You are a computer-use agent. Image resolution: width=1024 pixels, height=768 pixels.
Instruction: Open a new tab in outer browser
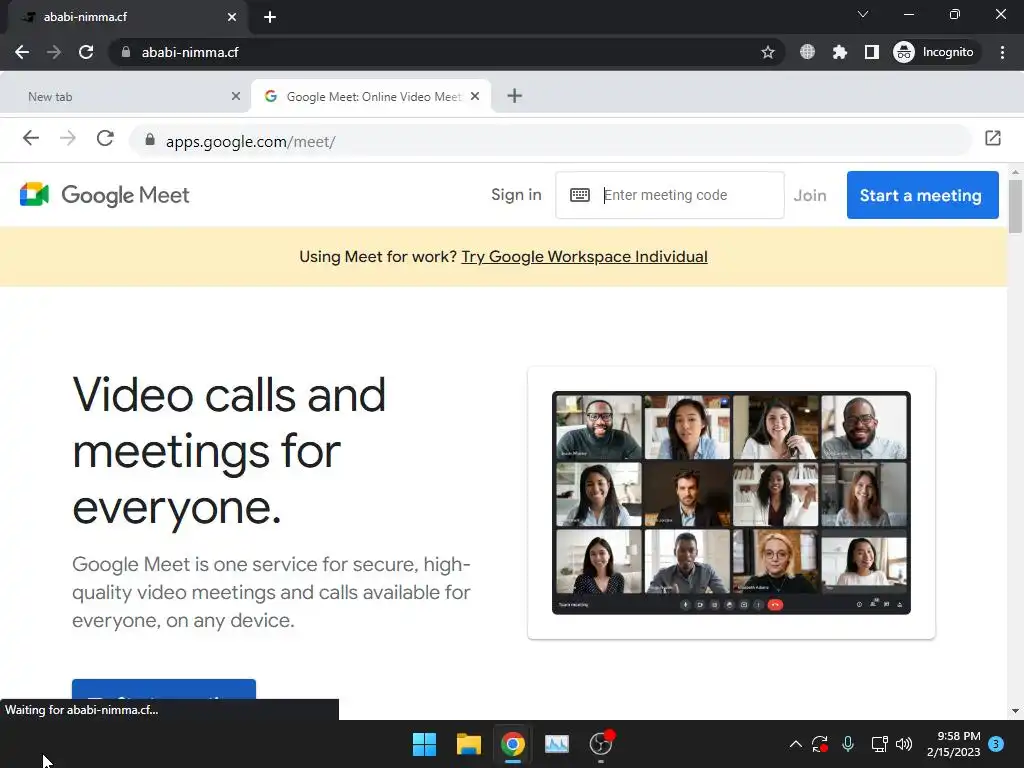coord(270,17)
